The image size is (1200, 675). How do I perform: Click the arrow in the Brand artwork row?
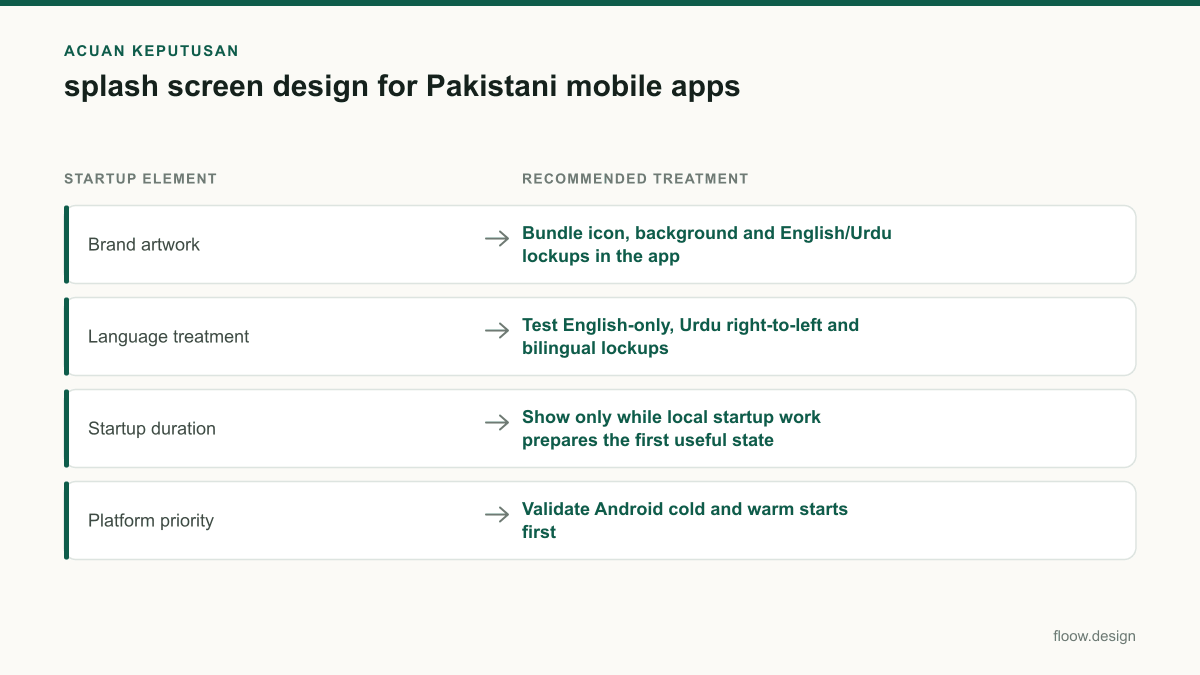coord(497,238)
